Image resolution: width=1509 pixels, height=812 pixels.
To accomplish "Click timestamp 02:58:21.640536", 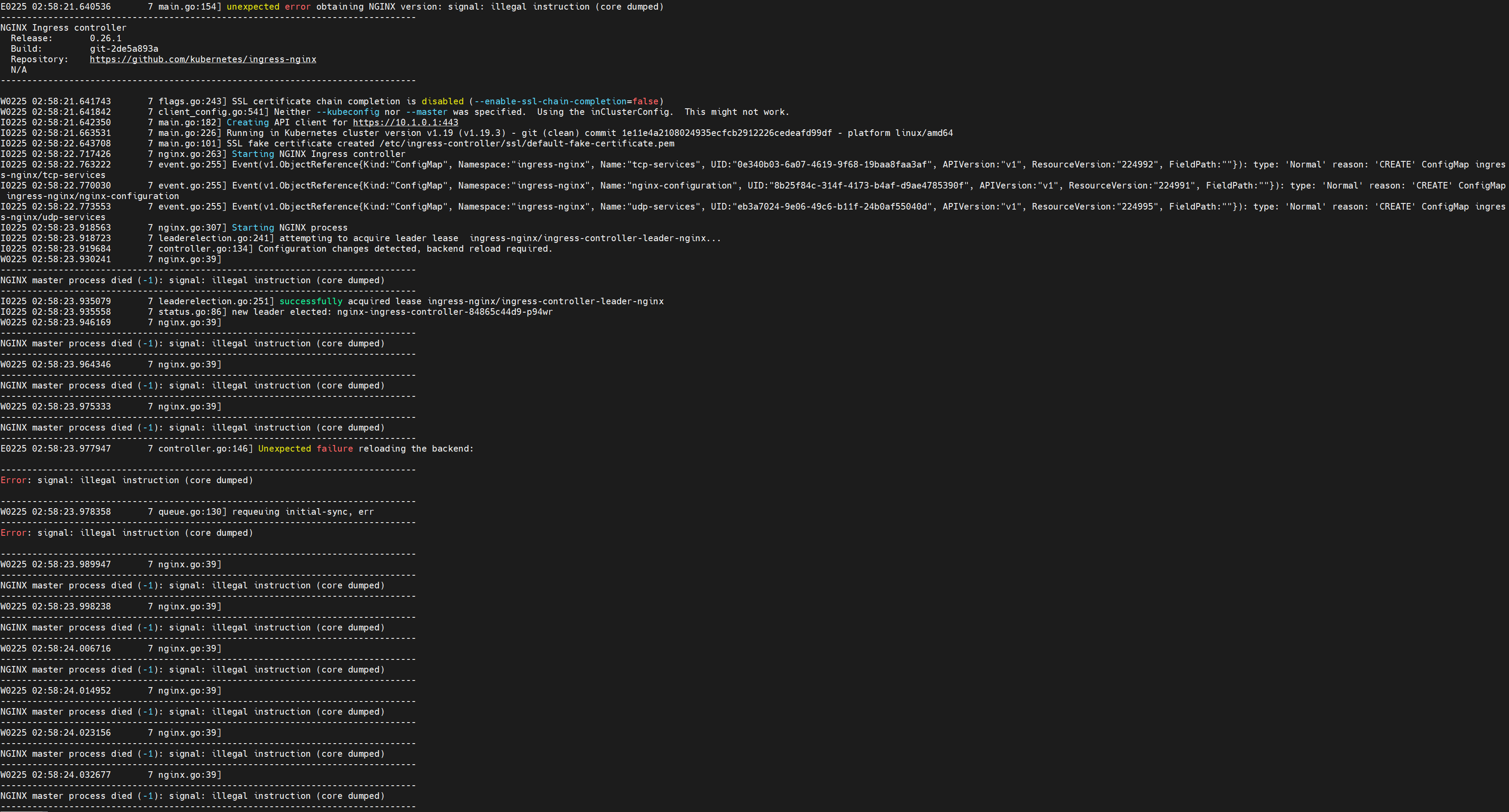I will pyautogui.click(x=71, y=7).
